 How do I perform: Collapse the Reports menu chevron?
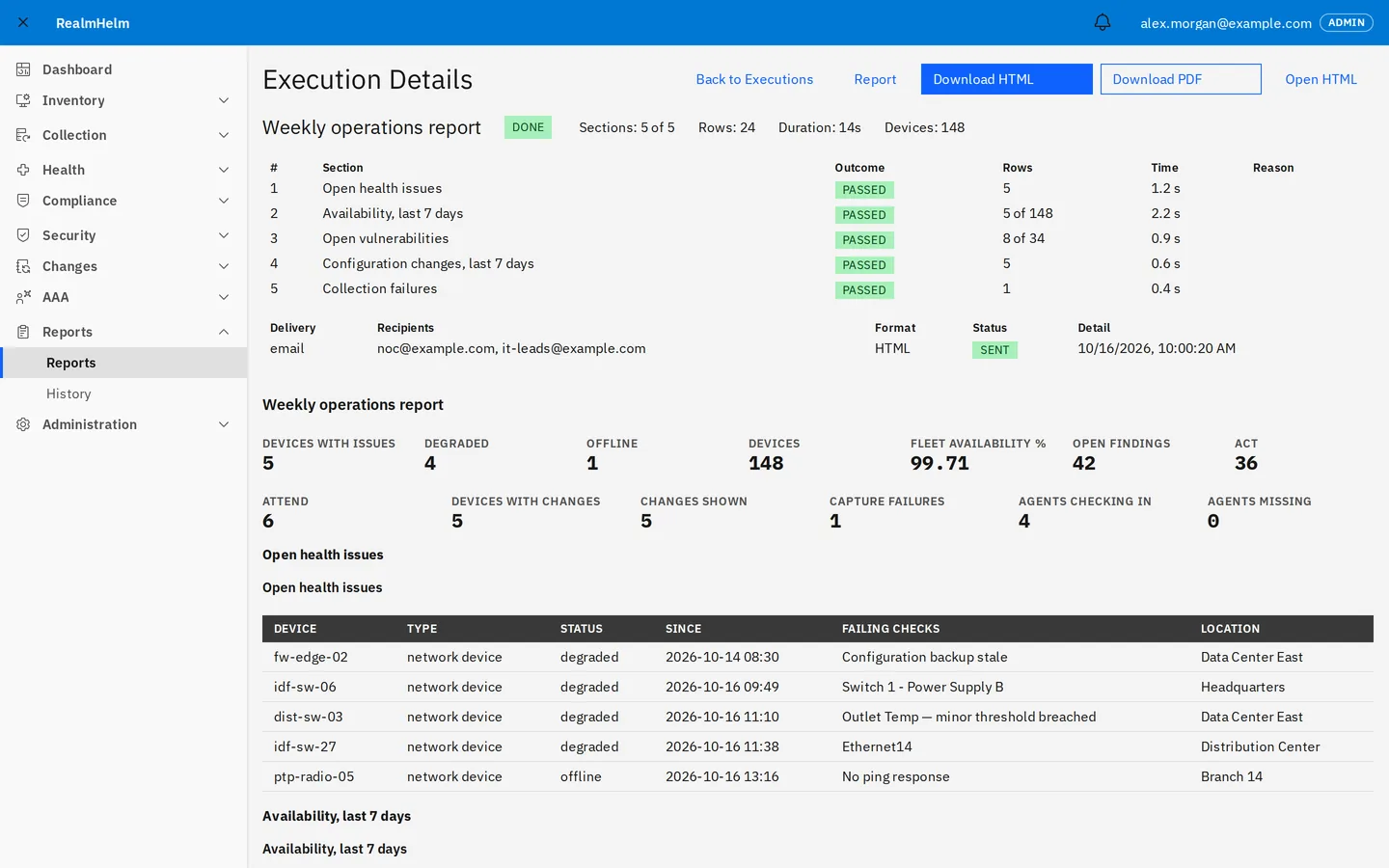(x=224, y=332)
